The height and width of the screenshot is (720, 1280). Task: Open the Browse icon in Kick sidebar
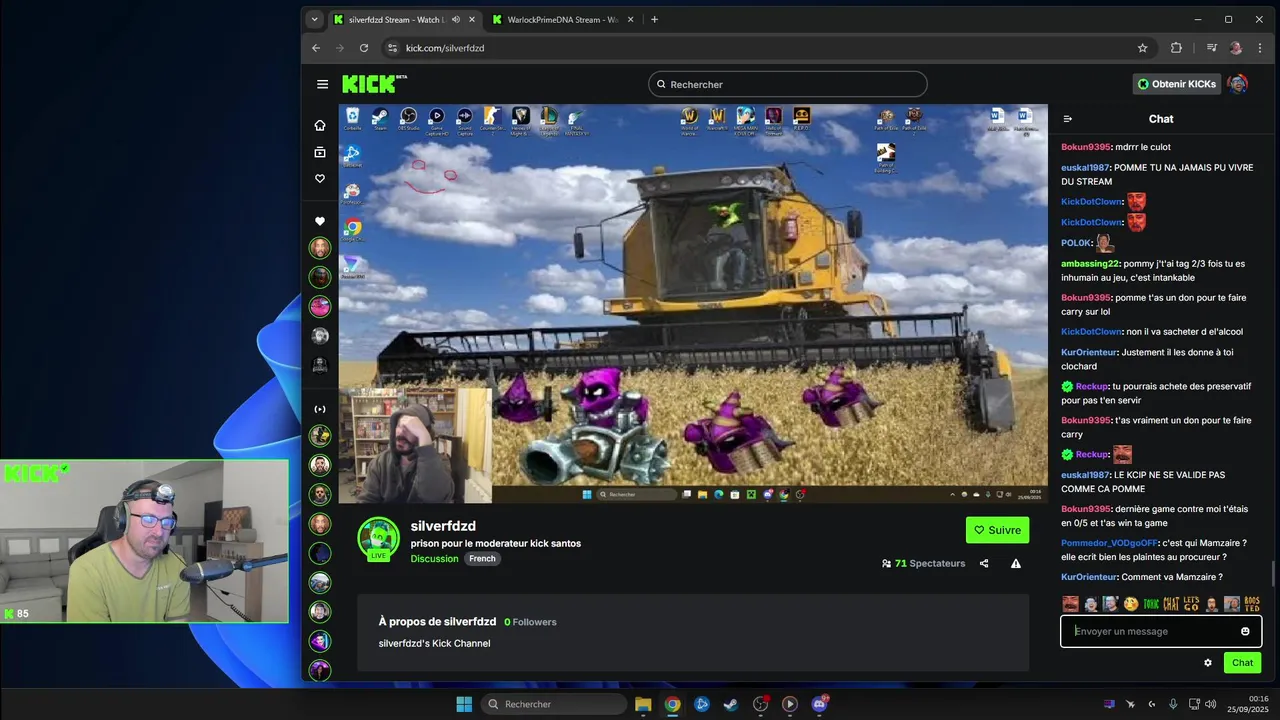click(x=320, y=152)
